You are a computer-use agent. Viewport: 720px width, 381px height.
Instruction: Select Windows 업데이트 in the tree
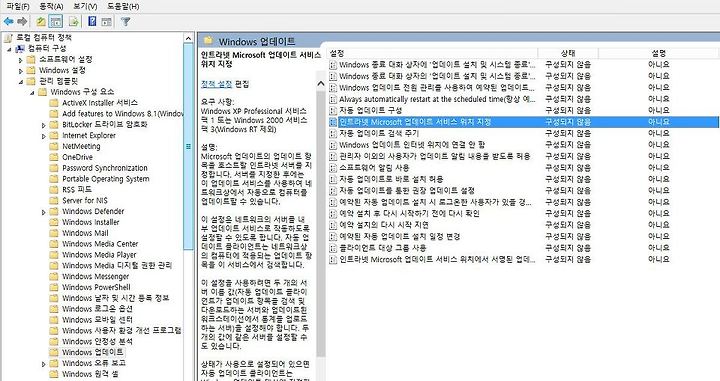point(93,353)
